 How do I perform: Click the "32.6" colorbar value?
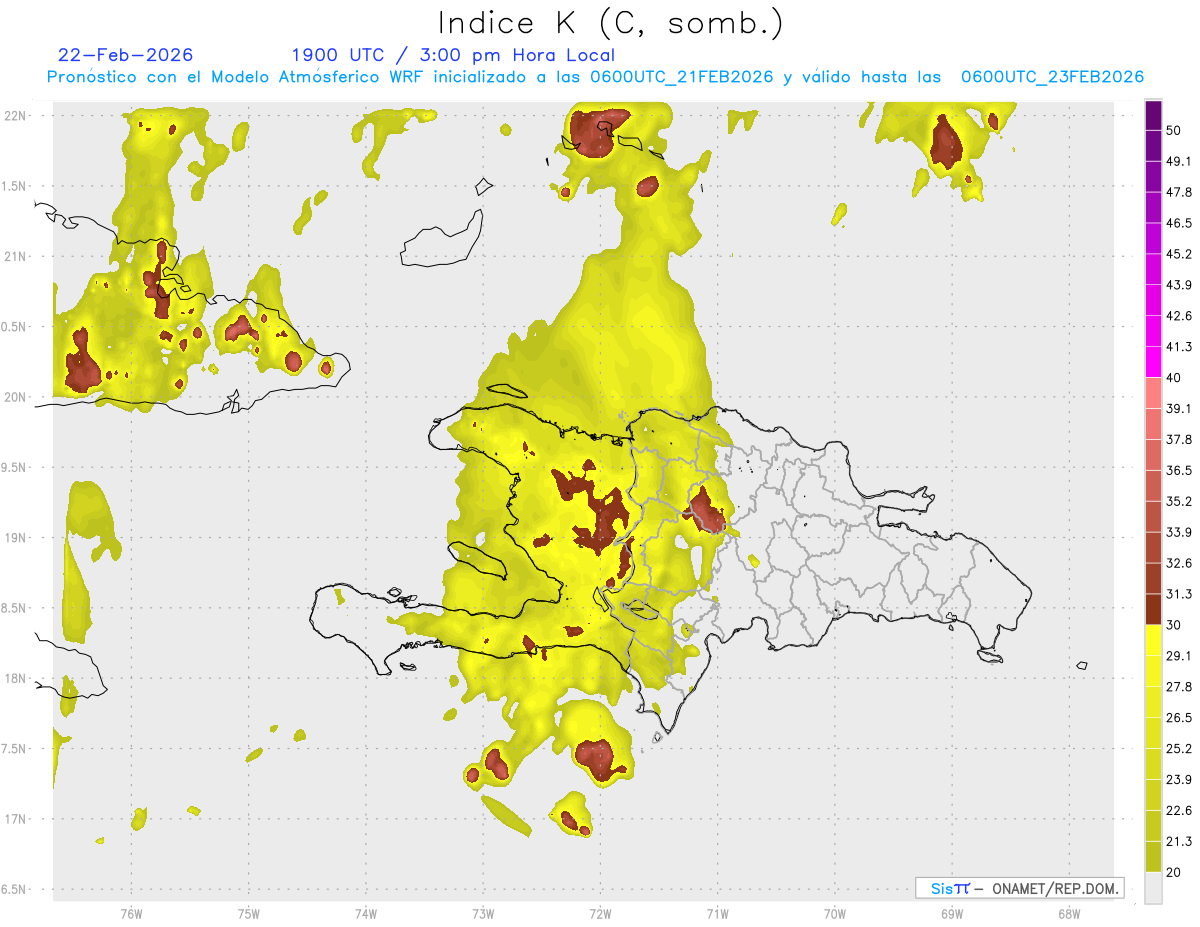coord(1181,563)
